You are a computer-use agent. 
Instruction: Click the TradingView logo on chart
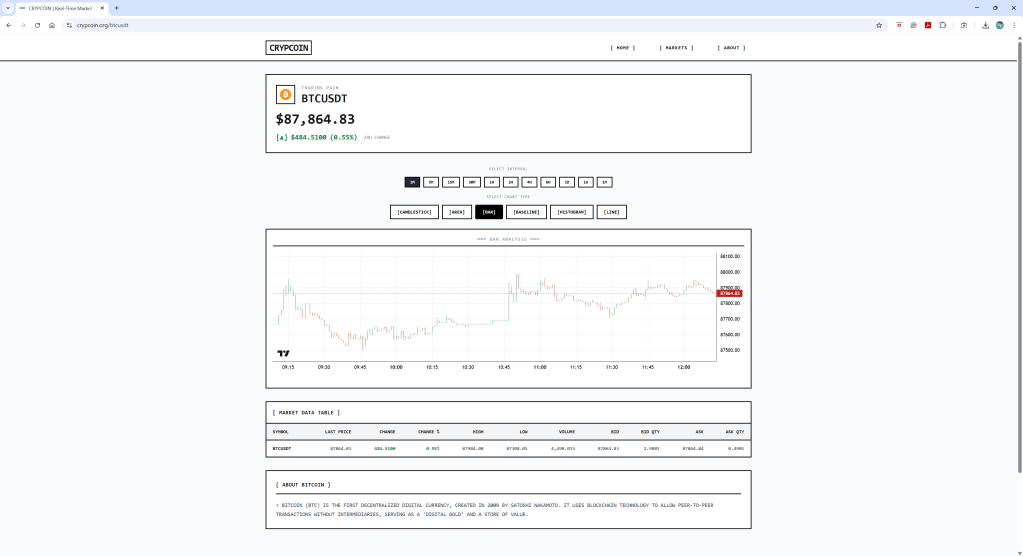point(283,353)
